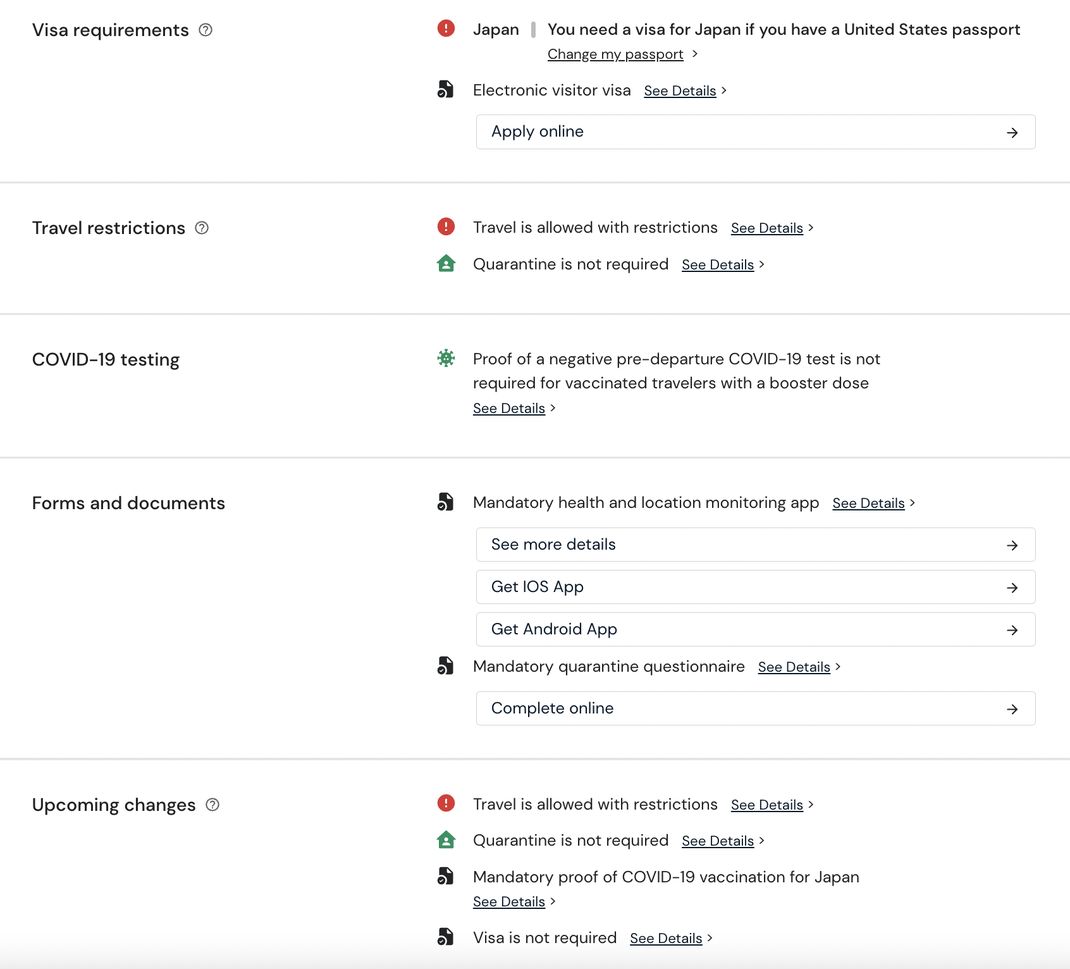The width and height of the screenshot is (1070, 969).
Task: Click the help icon beside Visa requirements
Action: point(206,30)
